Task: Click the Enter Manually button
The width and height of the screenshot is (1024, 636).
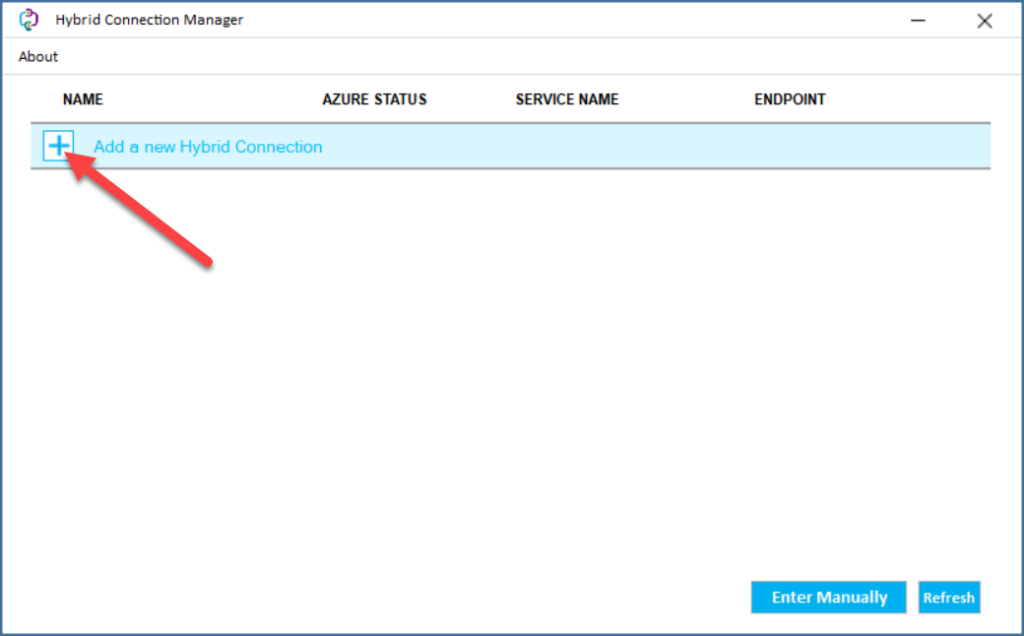Action: [x=828, y=597]
